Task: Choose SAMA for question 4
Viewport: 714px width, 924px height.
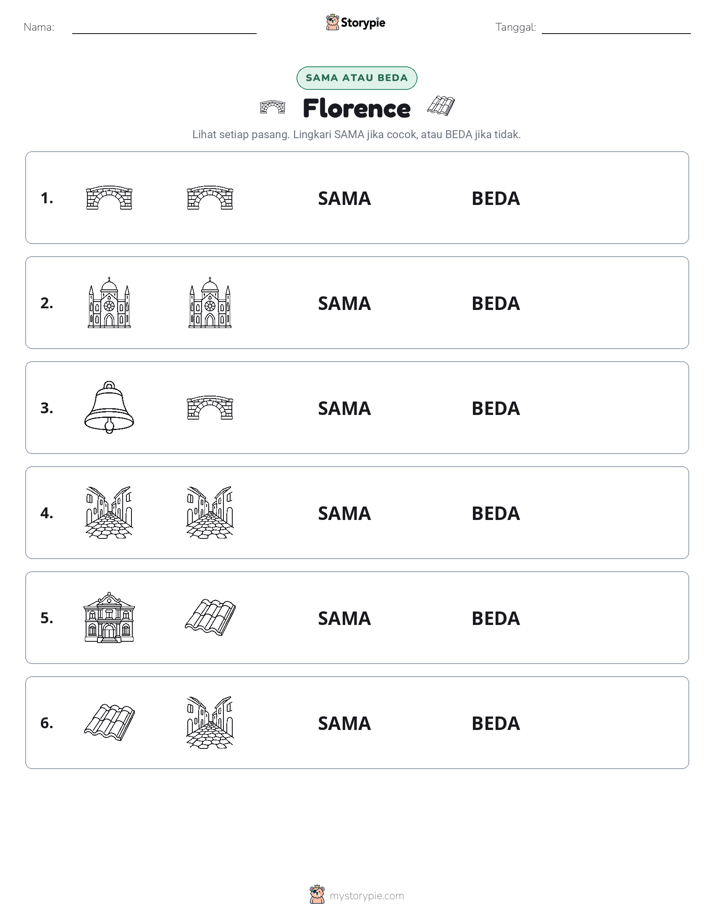Action: pyautogui.click(x=344, y=513)
